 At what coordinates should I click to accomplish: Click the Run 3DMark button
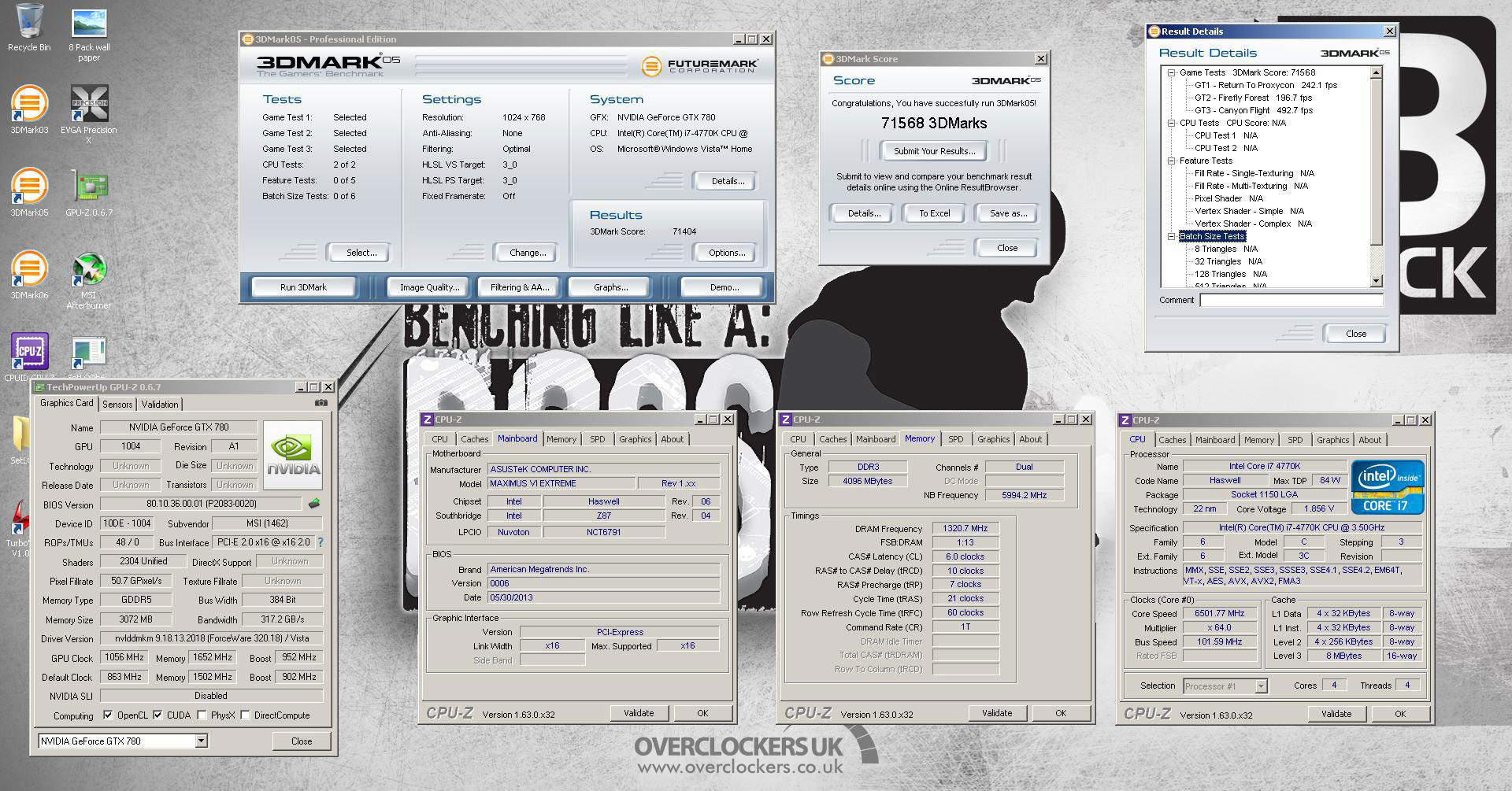coord(303,287)
